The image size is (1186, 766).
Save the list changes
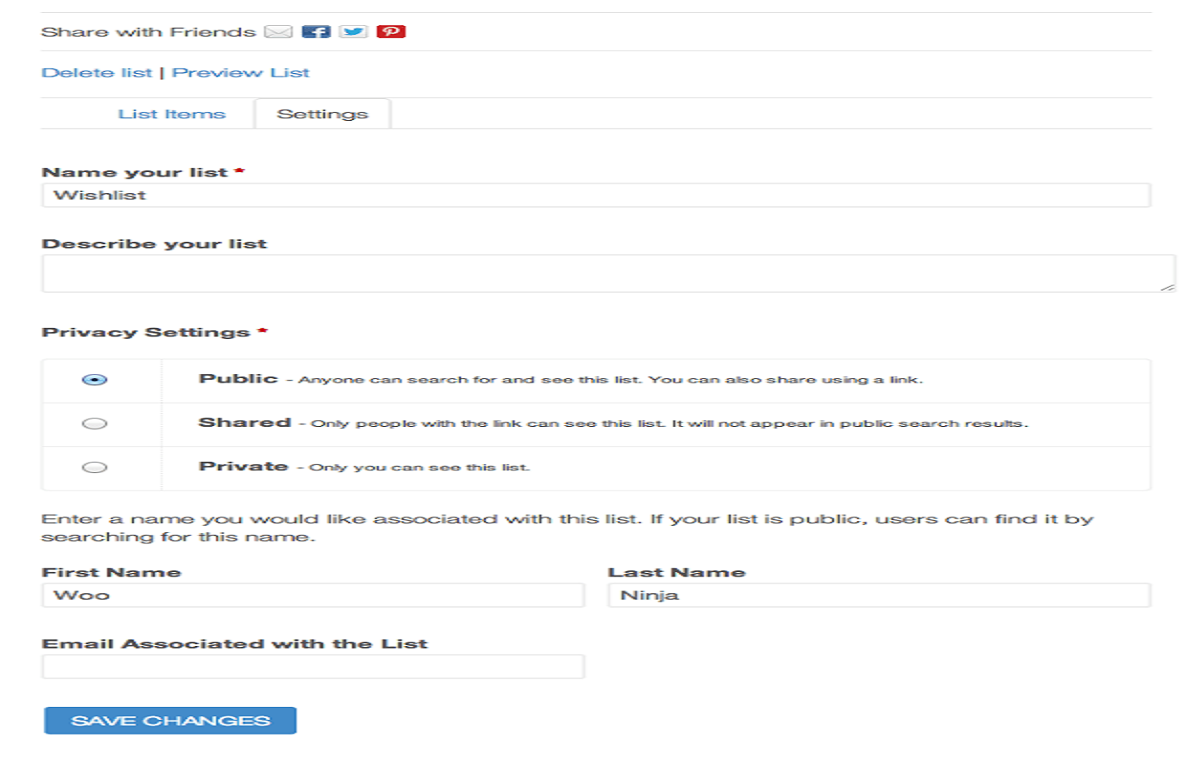(x=169, y=720)
